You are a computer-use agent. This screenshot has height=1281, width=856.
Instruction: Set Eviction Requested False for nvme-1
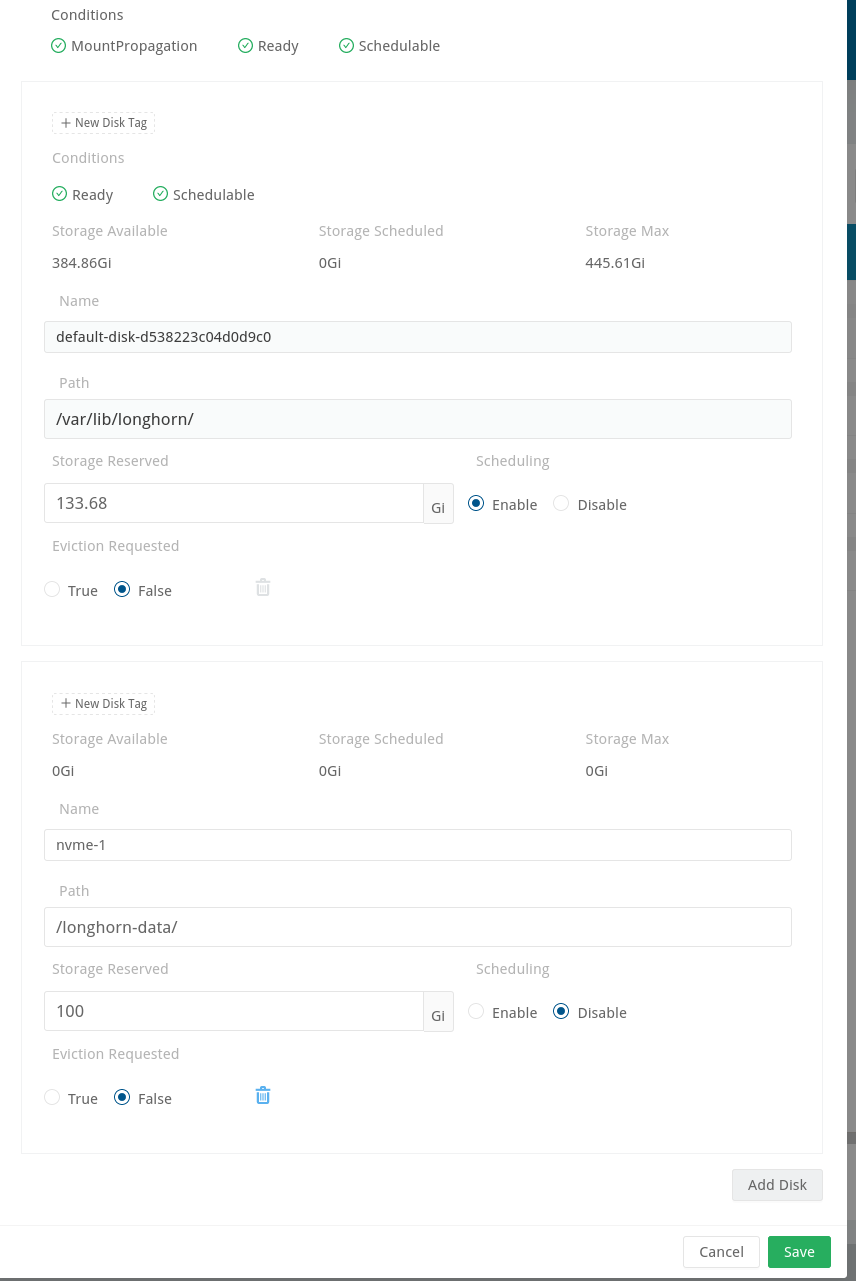122,1098
